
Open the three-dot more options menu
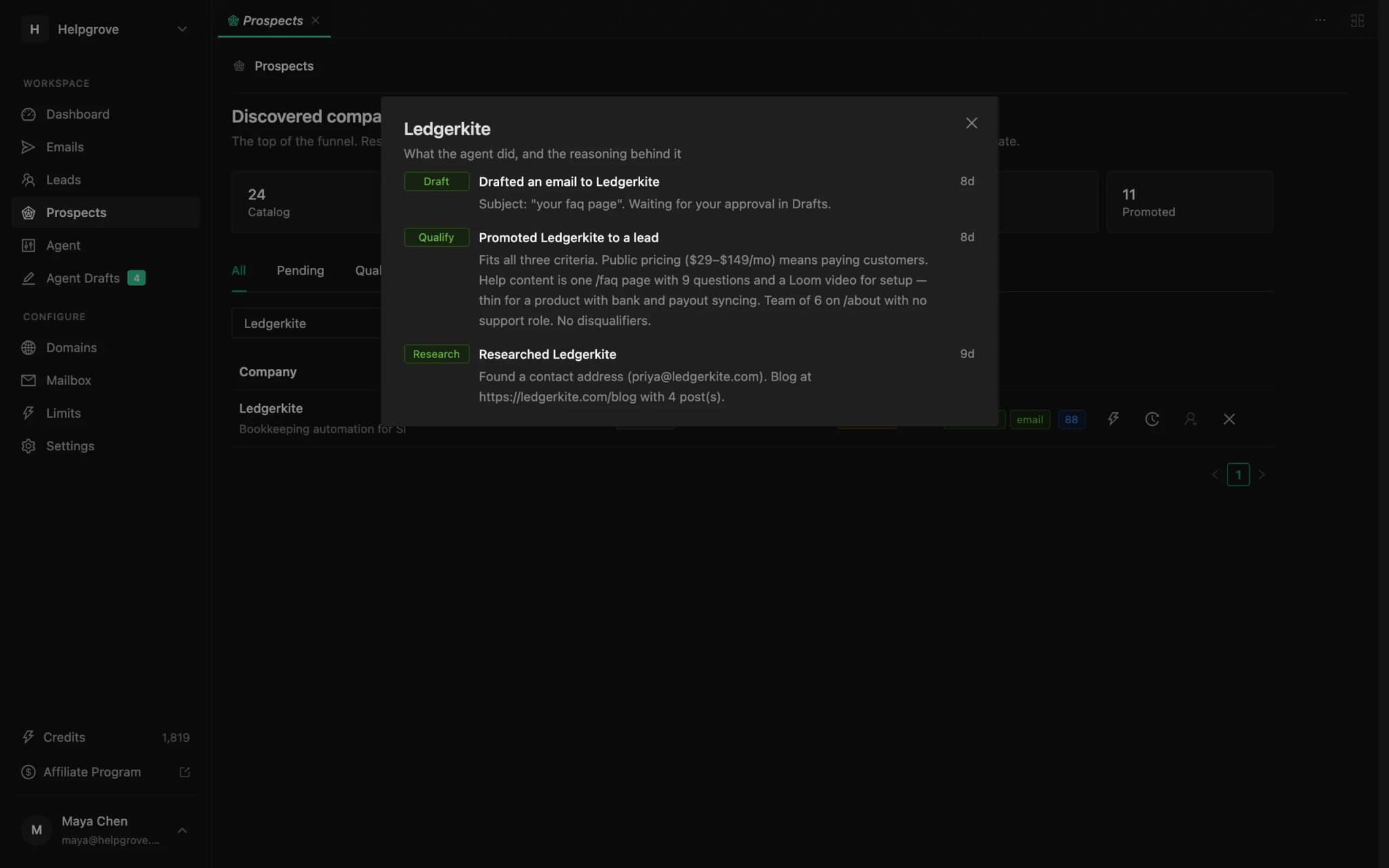pyautogui.click(x=1320, y=20)
